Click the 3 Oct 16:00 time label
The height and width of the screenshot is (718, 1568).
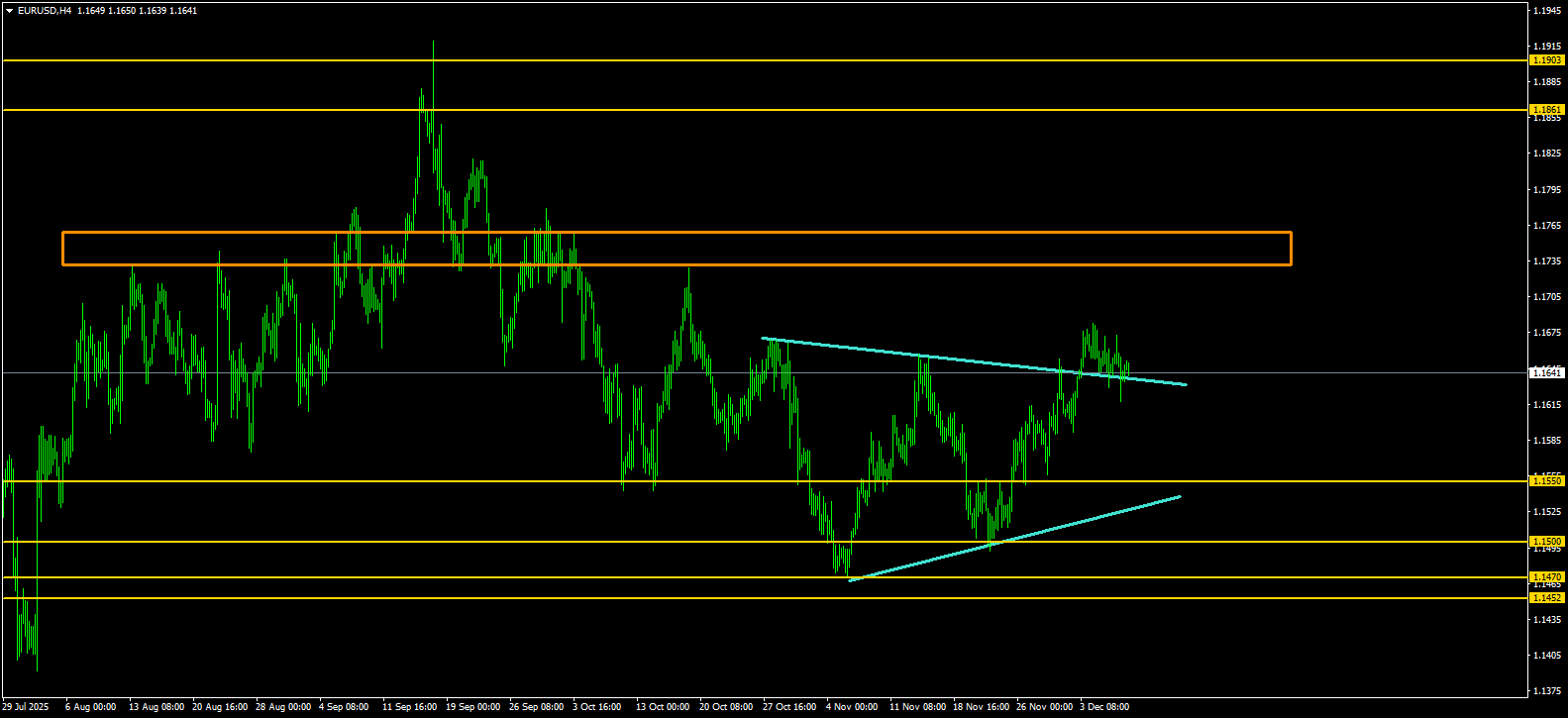(597, 707)
